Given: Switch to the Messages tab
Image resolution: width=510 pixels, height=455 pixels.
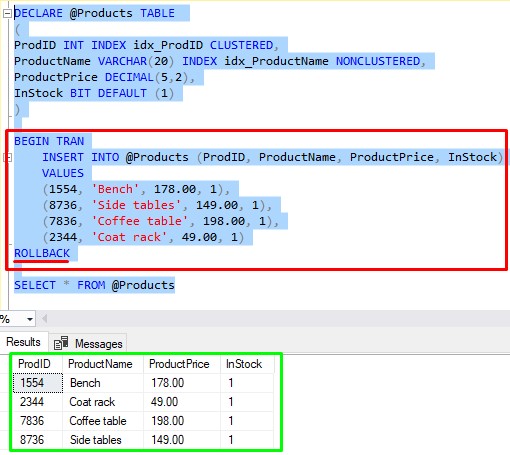Looking at the screenshot, I should pos(88,343).
